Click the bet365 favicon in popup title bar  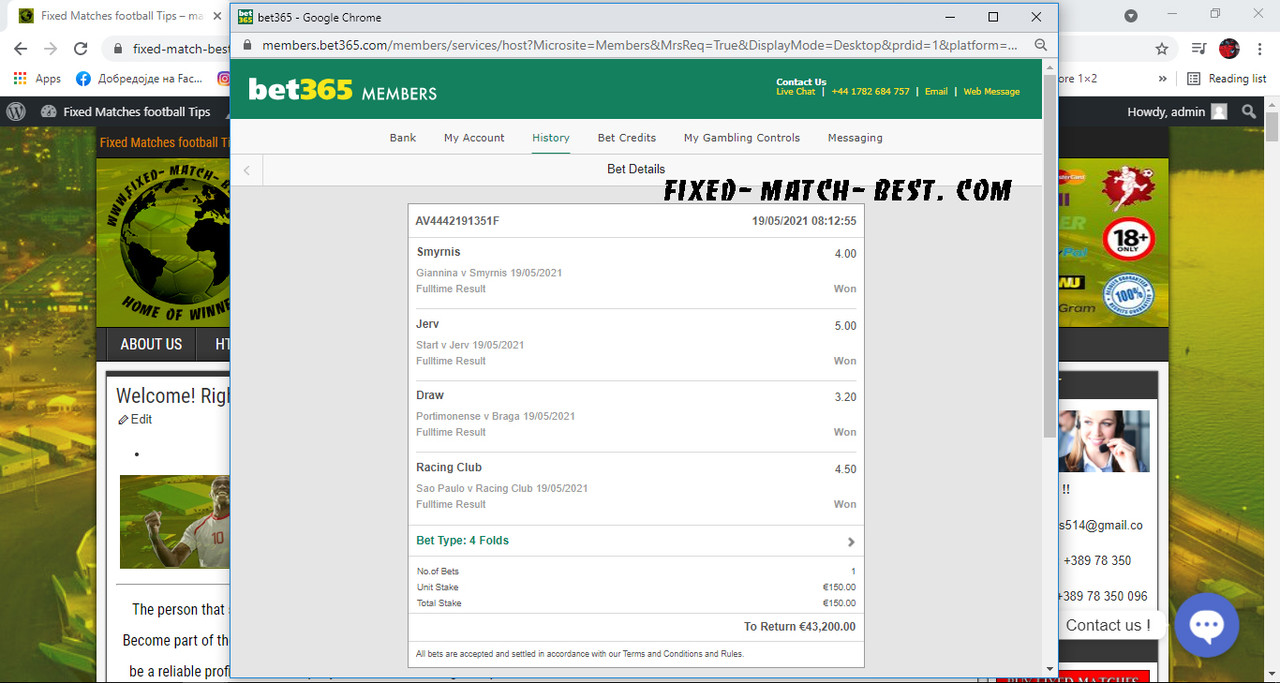coord(245,17)
